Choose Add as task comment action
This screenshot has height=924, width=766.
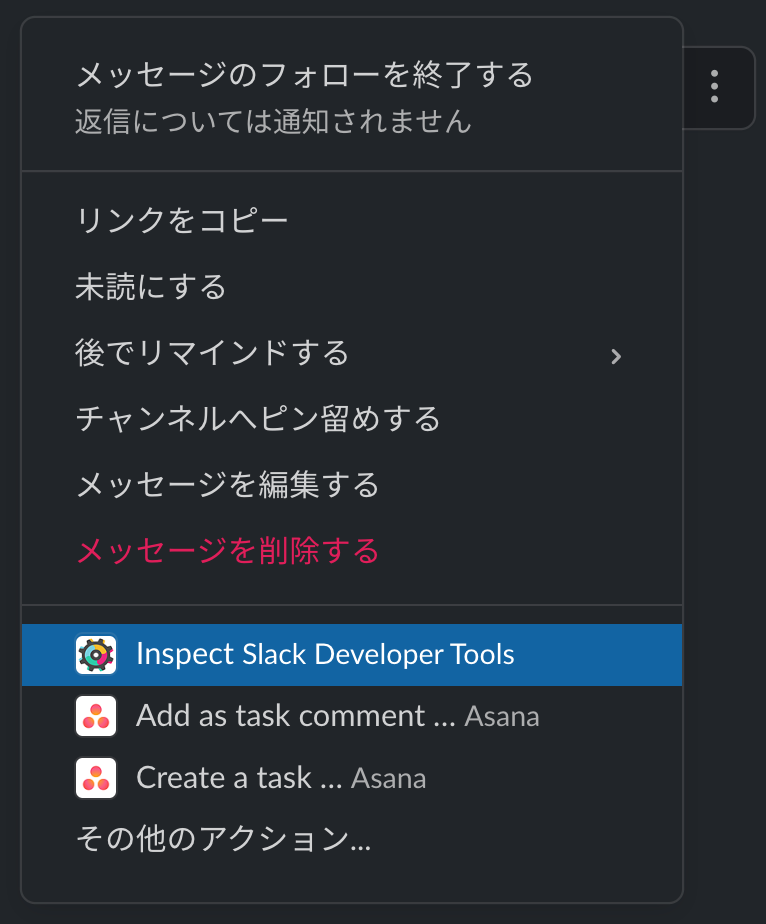point(295,716)
